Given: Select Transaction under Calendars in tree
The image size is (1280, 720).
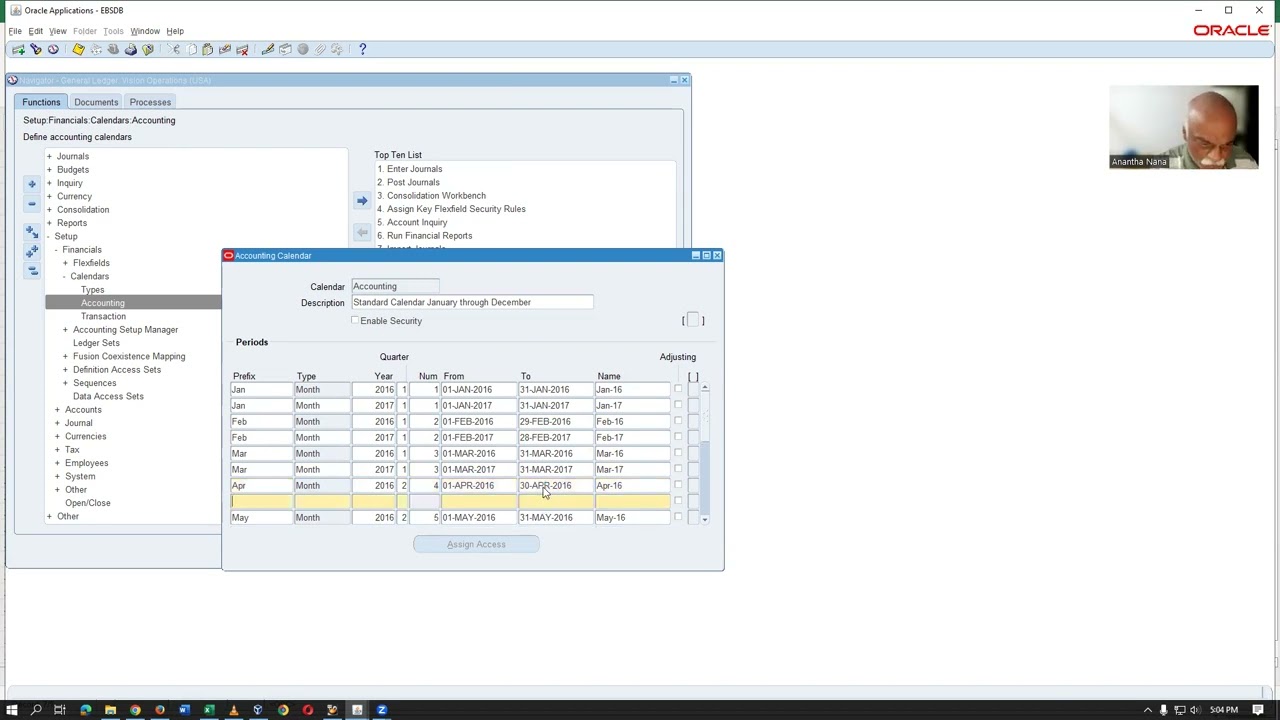Looking at the screenshot, I should [103, 316].
